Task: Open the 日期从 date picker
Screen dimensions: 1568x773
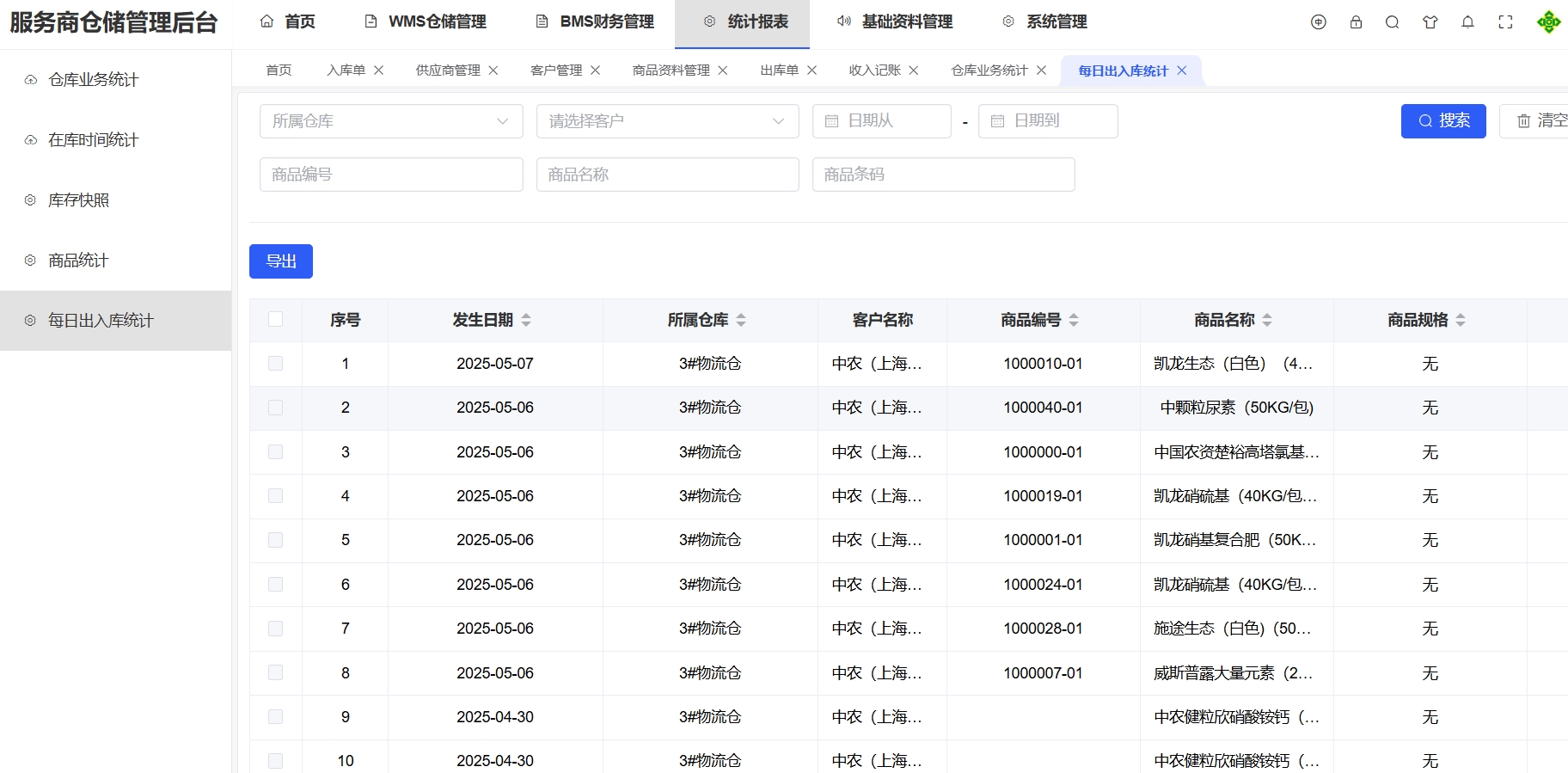Action: pyautogui.click(x=881, y=121)
